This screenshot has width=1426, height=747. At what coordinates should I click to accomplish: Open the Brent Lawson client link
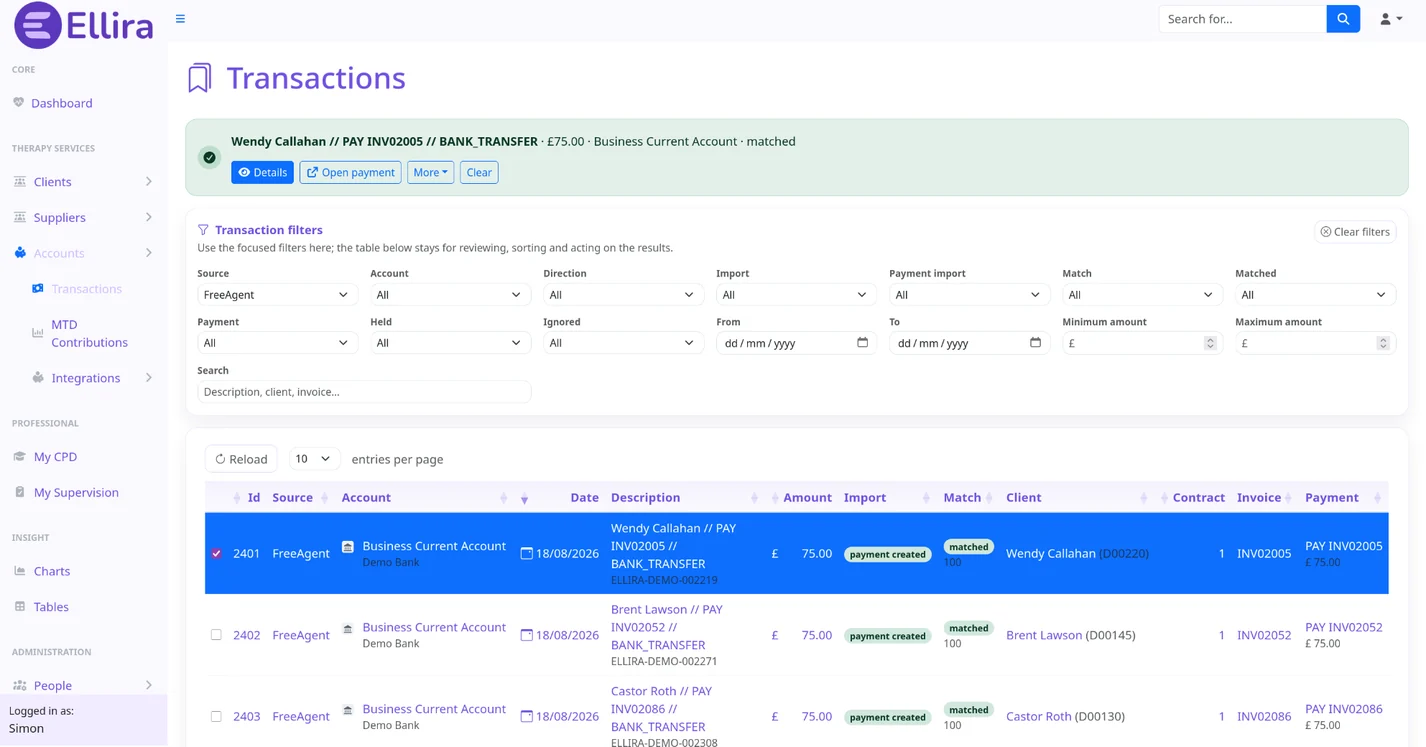[1044, 635]
